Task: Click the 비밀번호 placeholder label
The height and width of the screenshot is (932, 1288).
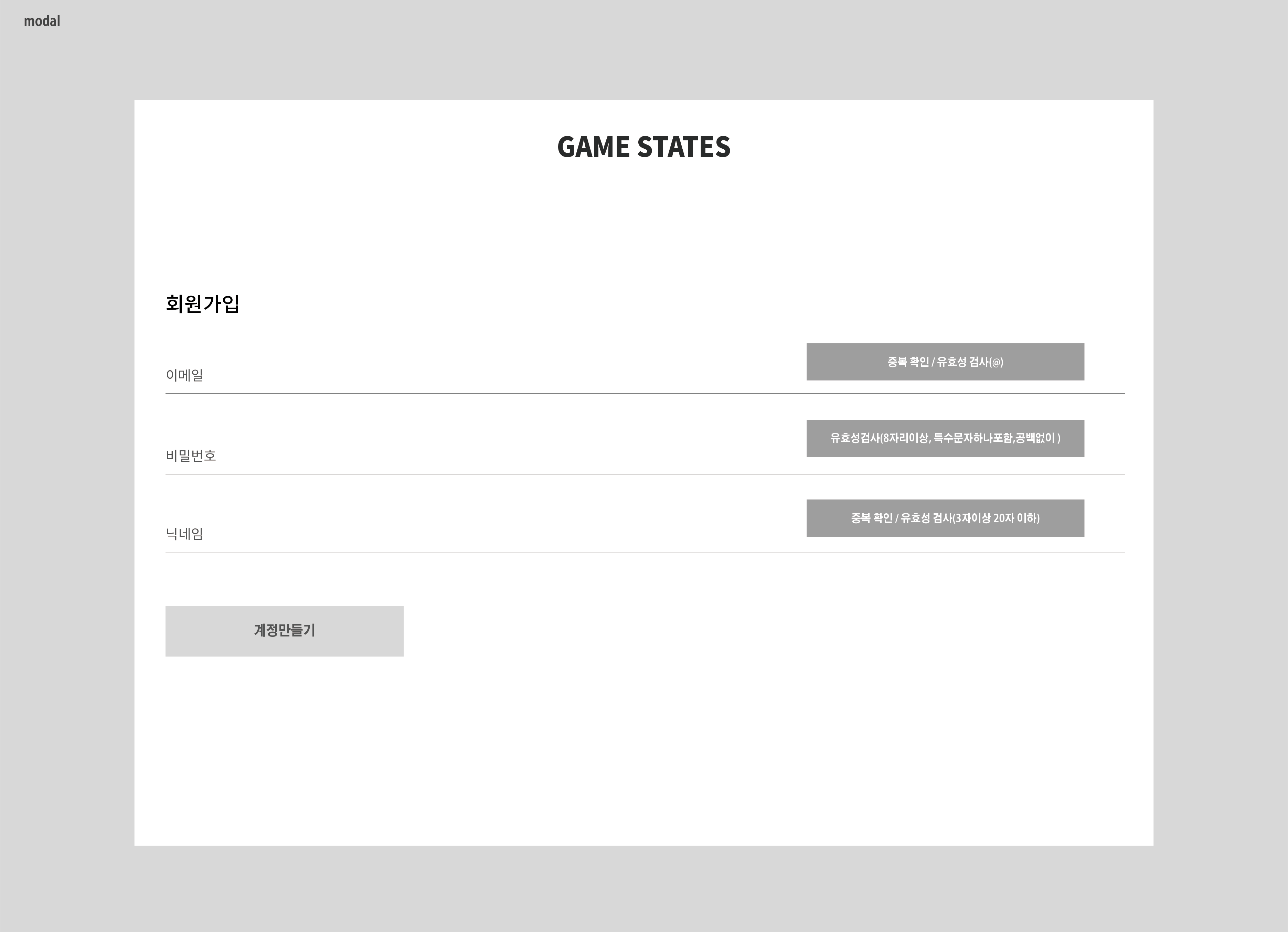Action: tap(191, 456)
